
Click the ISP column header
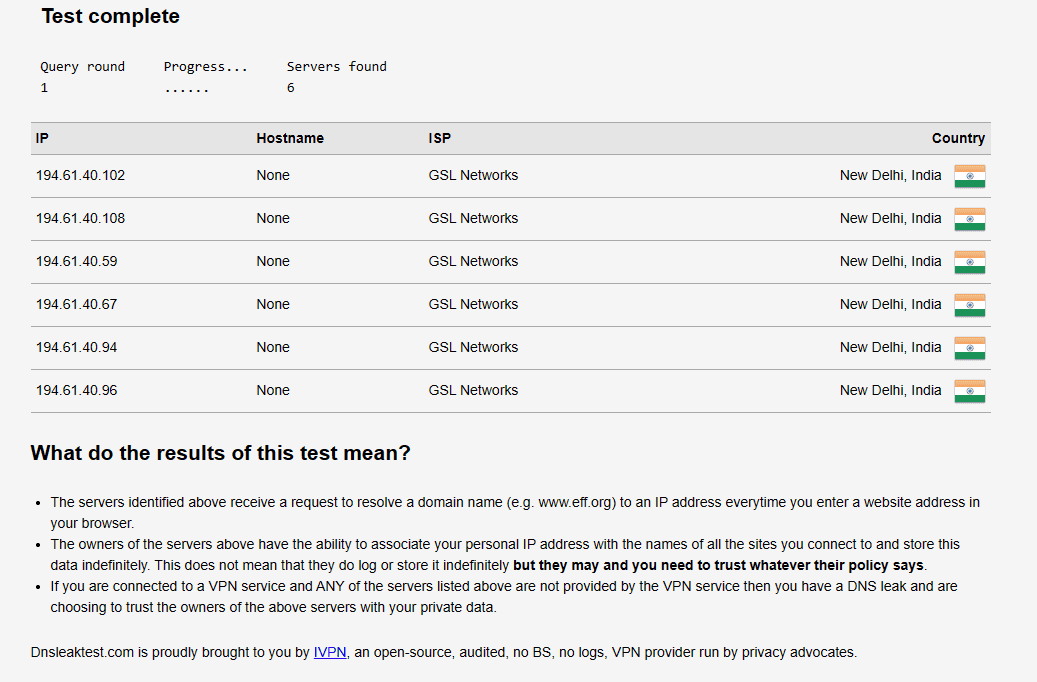click(x=440, y=138)
